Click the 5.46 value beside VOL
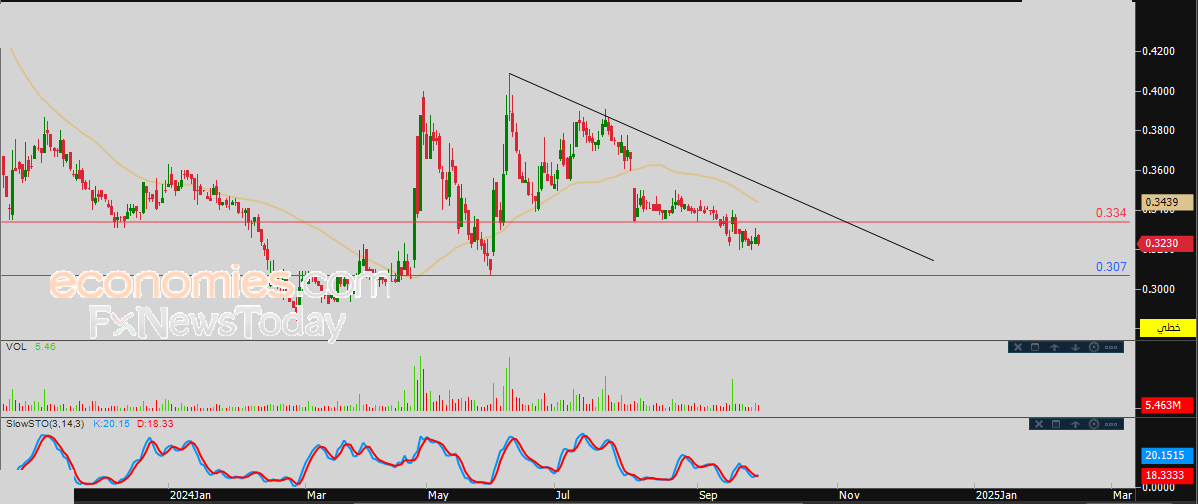The width and height of the screenshot is (1198, 504). [45, 347]
